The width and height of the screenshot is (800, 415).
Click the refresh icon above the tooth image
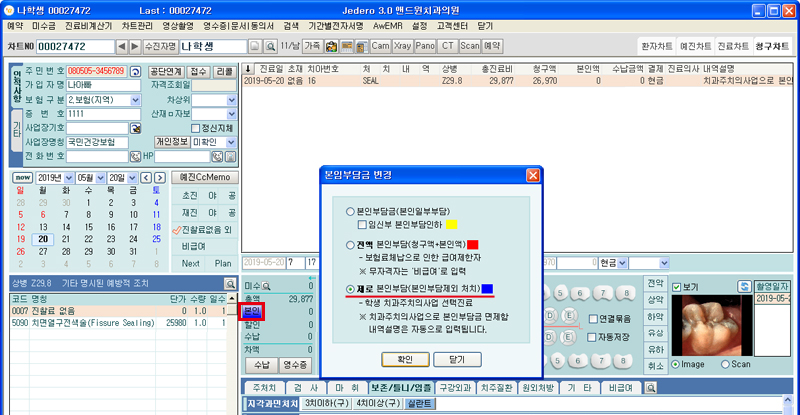[744, 286]
